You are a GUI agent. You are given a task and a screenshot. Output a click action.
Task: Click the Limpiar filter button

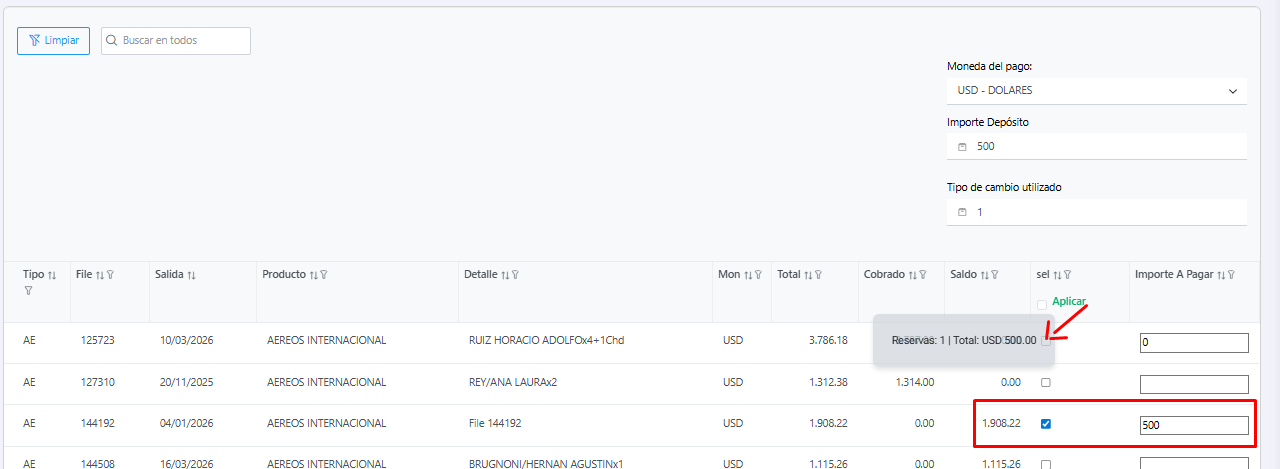[x=54, y=40]
